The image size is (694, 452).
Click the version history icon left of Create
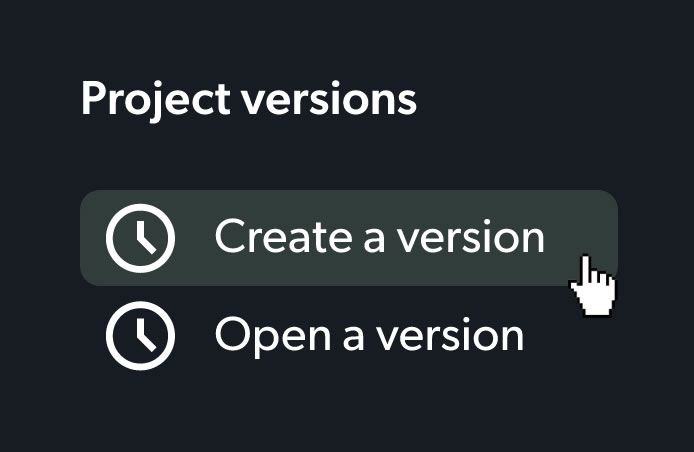point(140,239)
